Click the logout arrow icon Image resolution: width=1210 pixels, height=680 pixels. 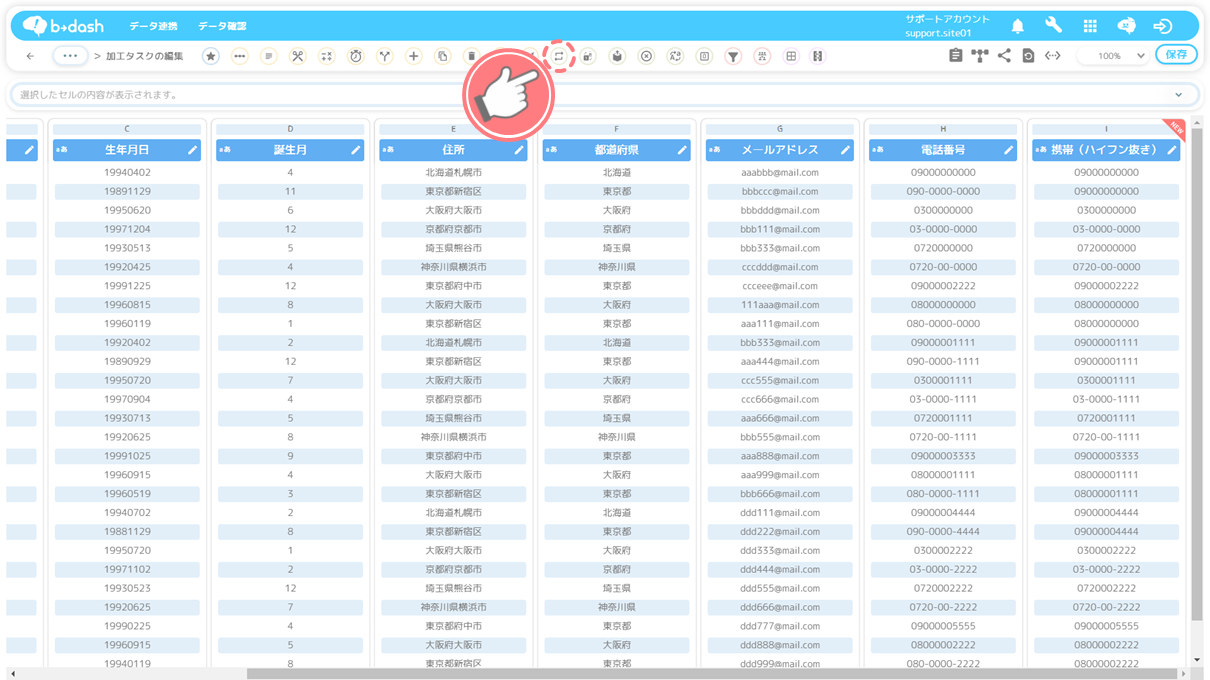pos(1162,26)
